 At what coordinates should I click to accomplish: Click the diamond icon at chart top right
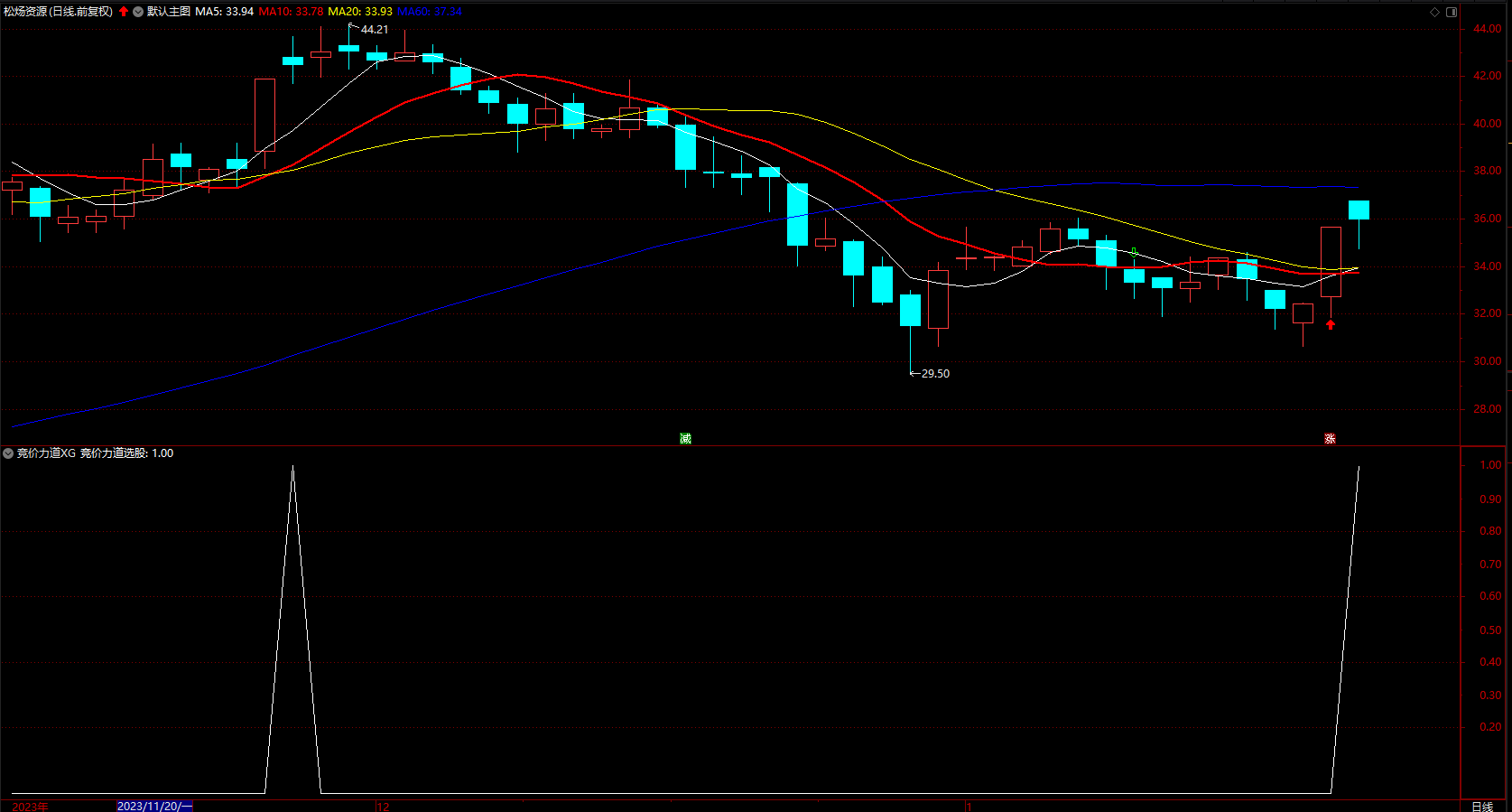(x=1434, y=12)
